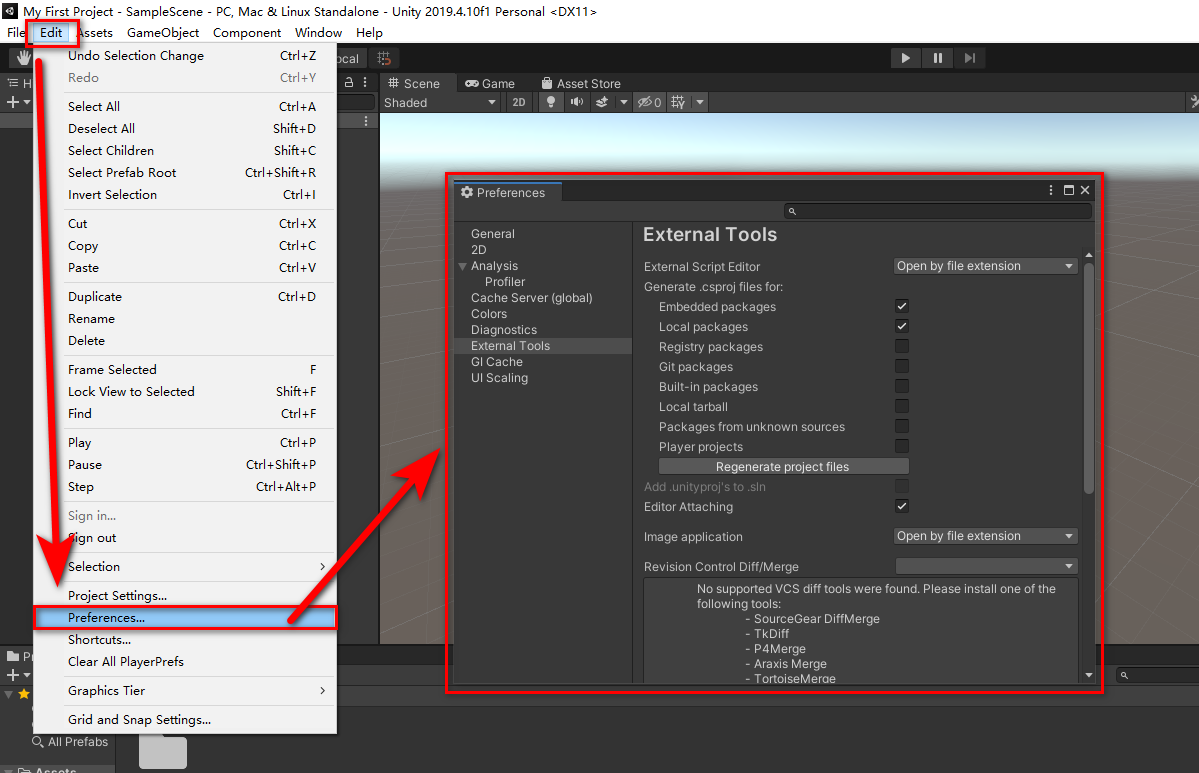Open External Script Editor dropdown
1199x773 pixels.
(x=986, y=266)
